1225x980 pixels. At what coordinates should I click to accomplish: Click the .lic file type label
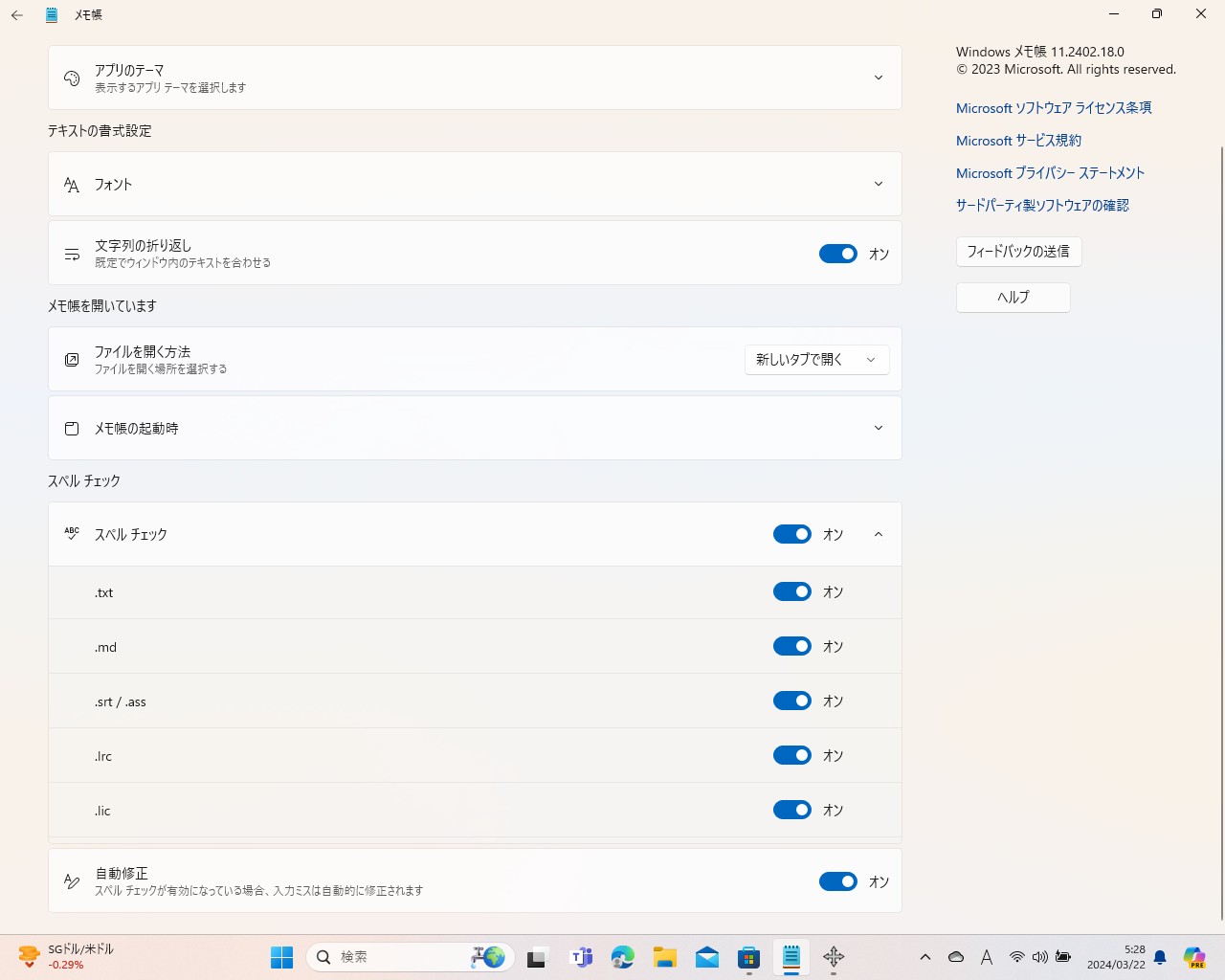[x=102, y=812]
